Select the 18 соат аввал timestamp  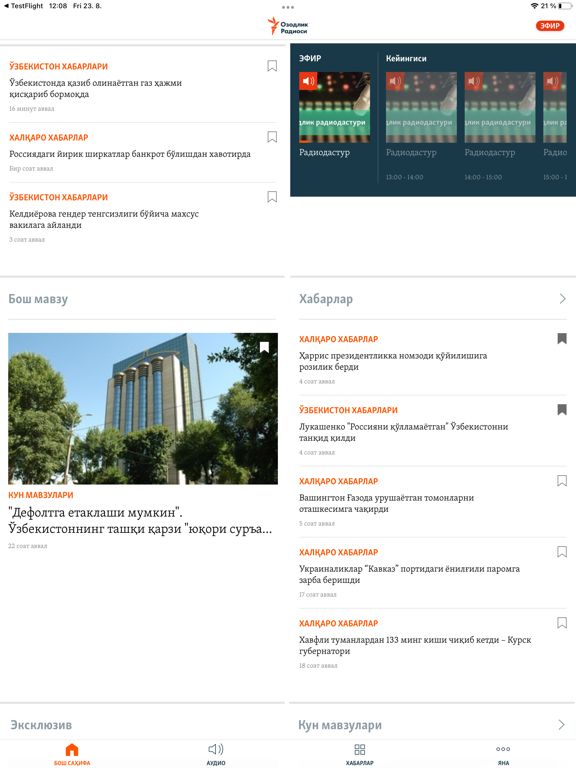tap(318, 666)
